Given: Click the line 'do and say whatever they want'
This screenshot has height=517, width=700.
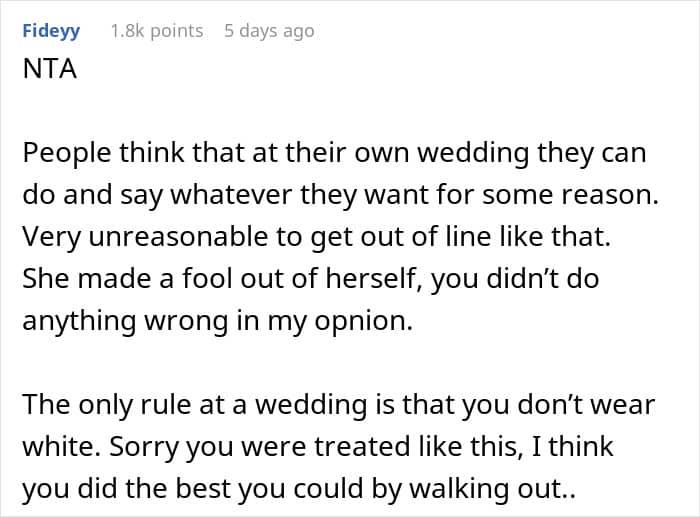Looking at the screenshot, I should (341, 195).
